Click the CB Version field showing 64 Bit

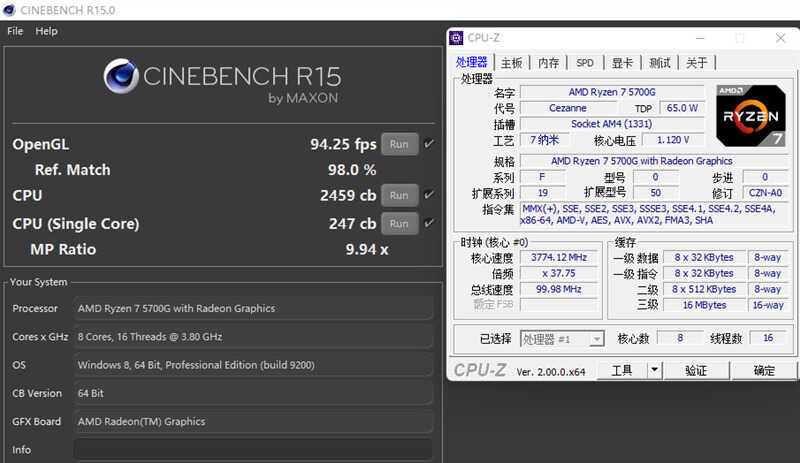point(253,393)
